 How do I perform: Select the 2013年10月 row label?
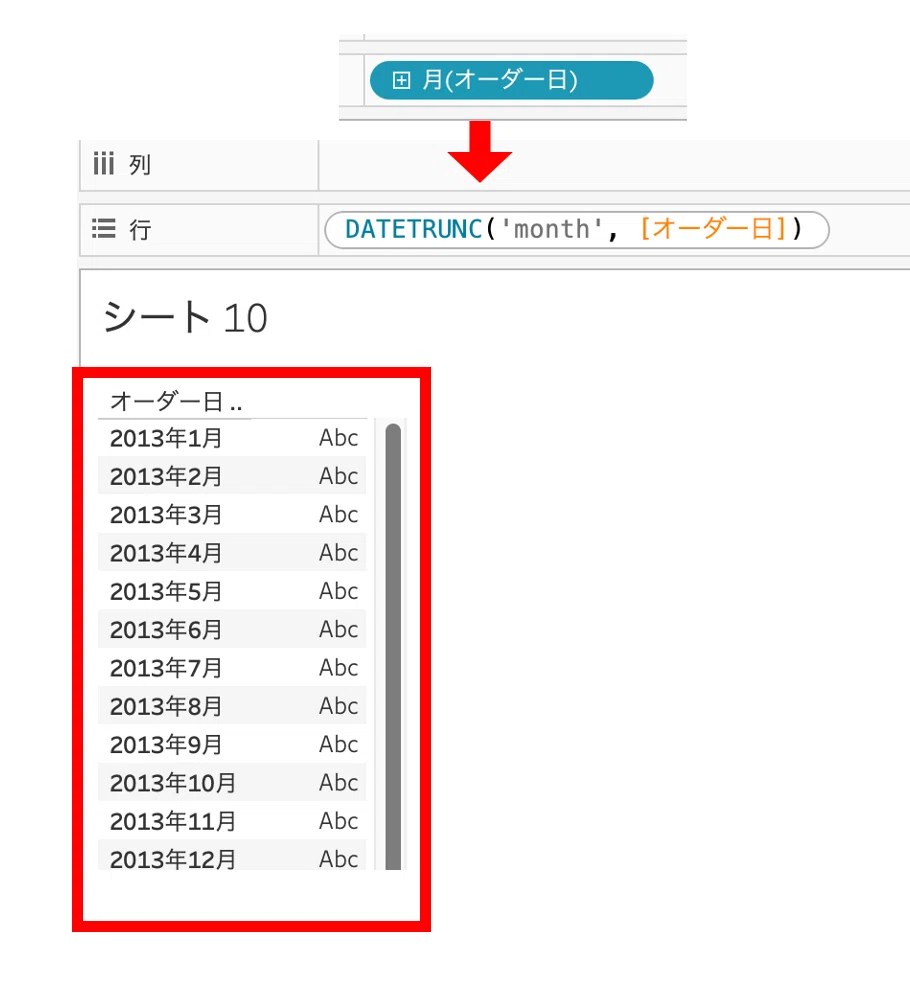(173, 783)
